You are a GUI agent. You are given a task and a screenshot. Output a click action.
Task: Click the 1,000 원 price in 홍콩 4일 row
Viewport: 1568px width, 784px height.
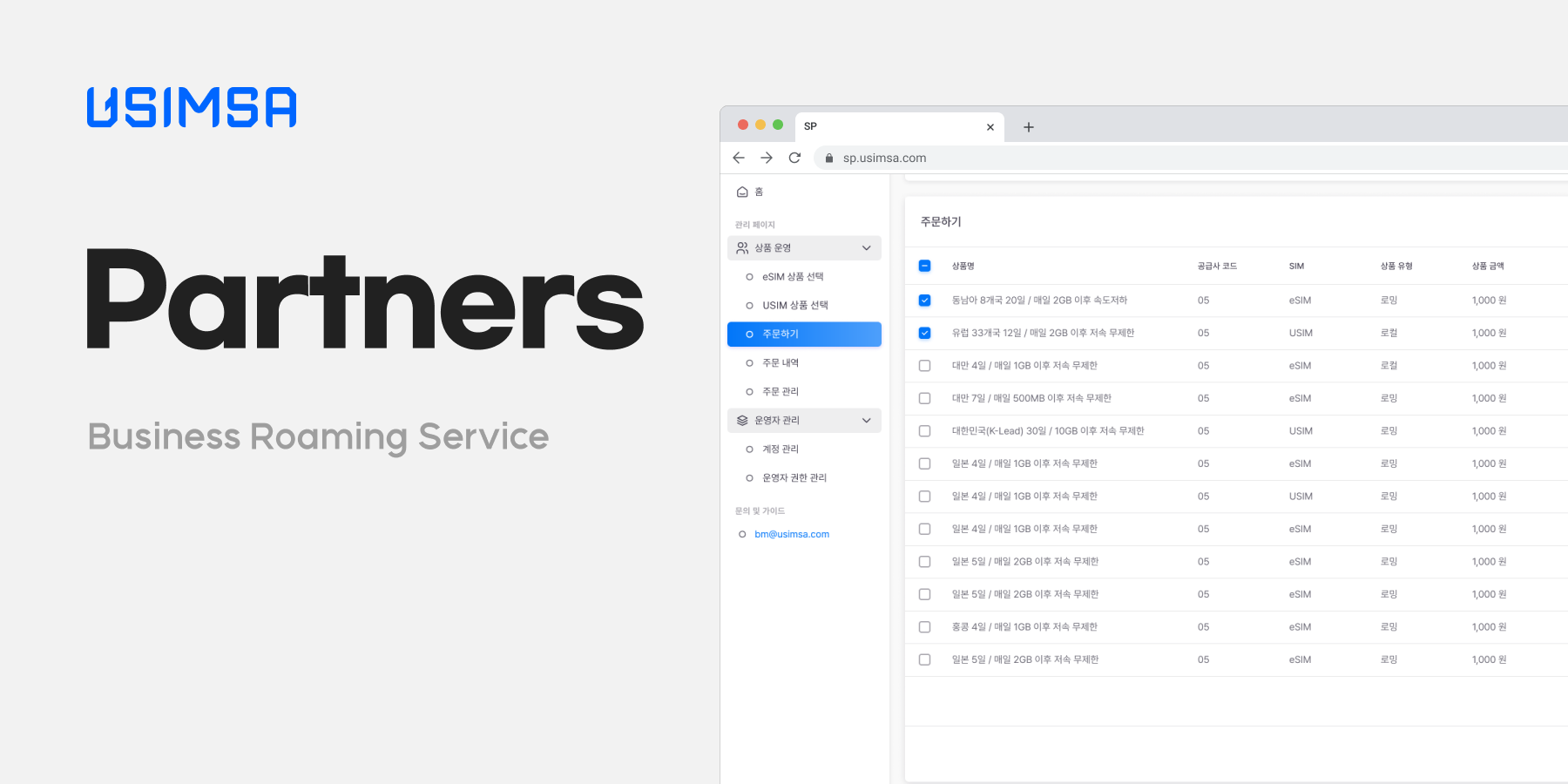pyautogui.click(x=1489, y=627)
